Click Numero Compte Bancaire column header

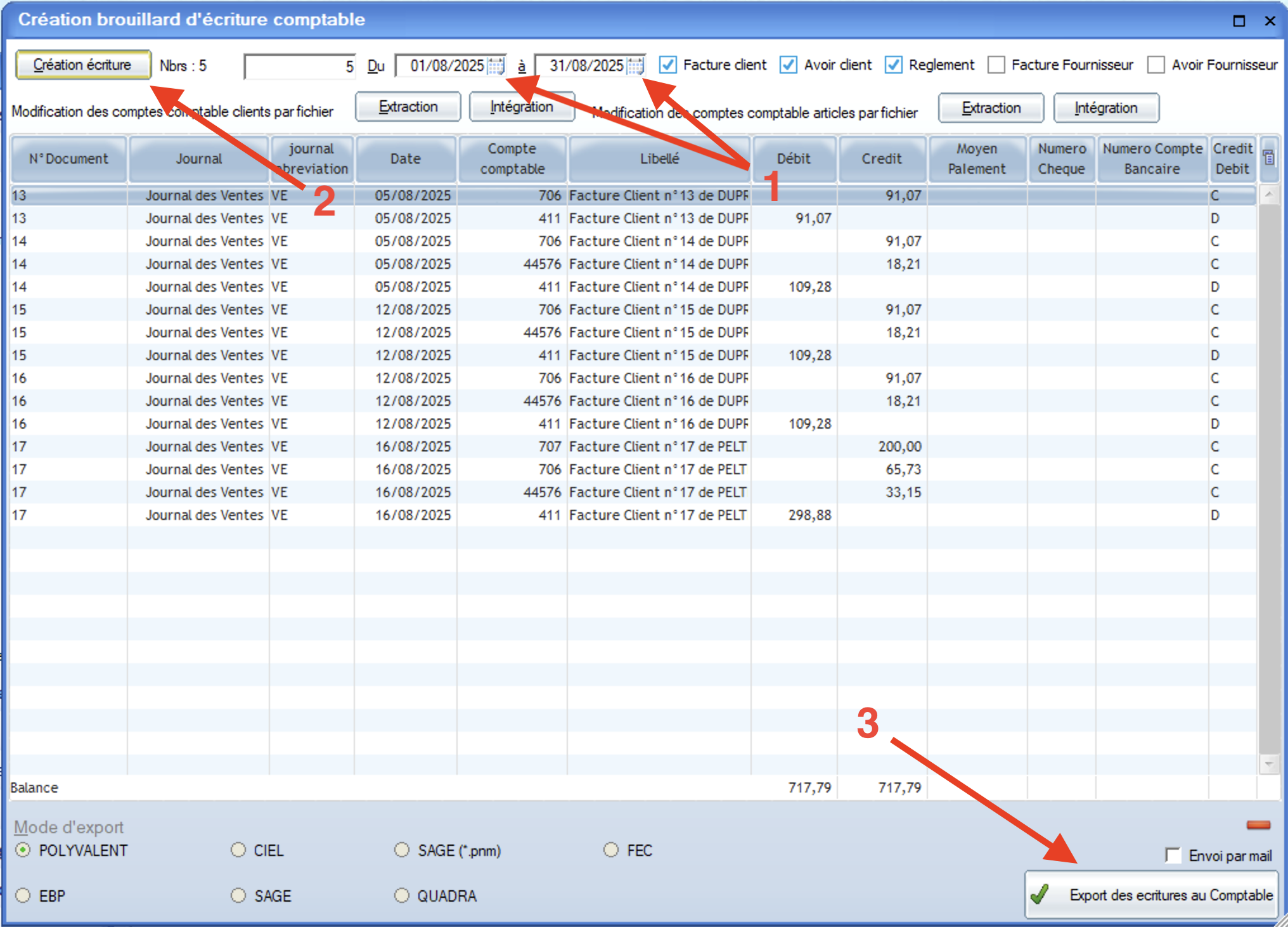click(x=1152, y=159)
